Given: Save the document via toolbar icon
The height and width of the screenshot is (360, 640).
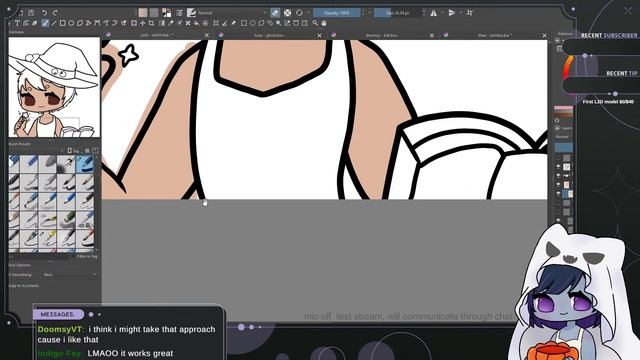Looking at the screenshot, I should [31, 13].
